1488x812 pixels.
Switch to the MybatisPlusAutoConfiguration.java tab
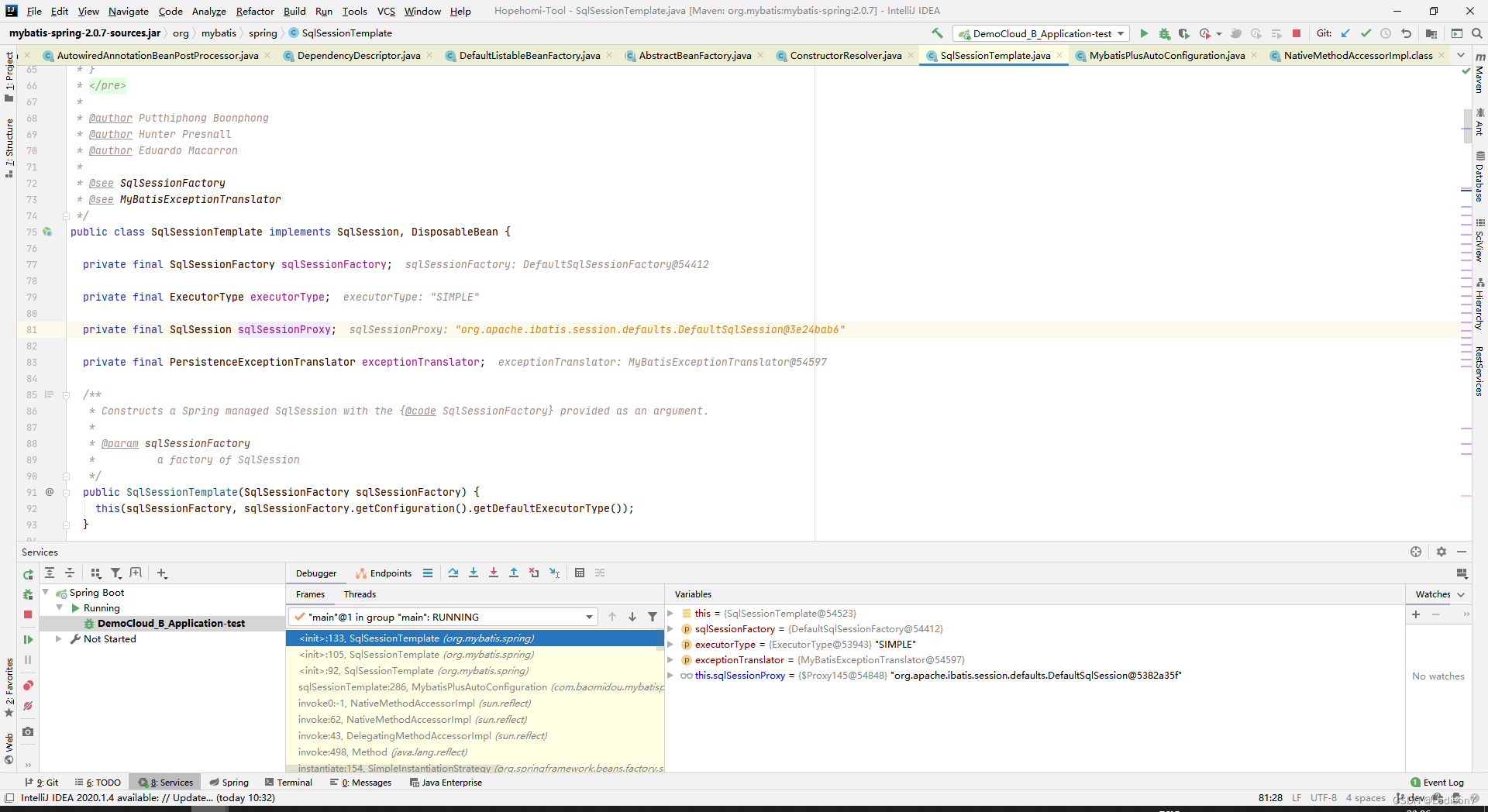[1166, 55]
